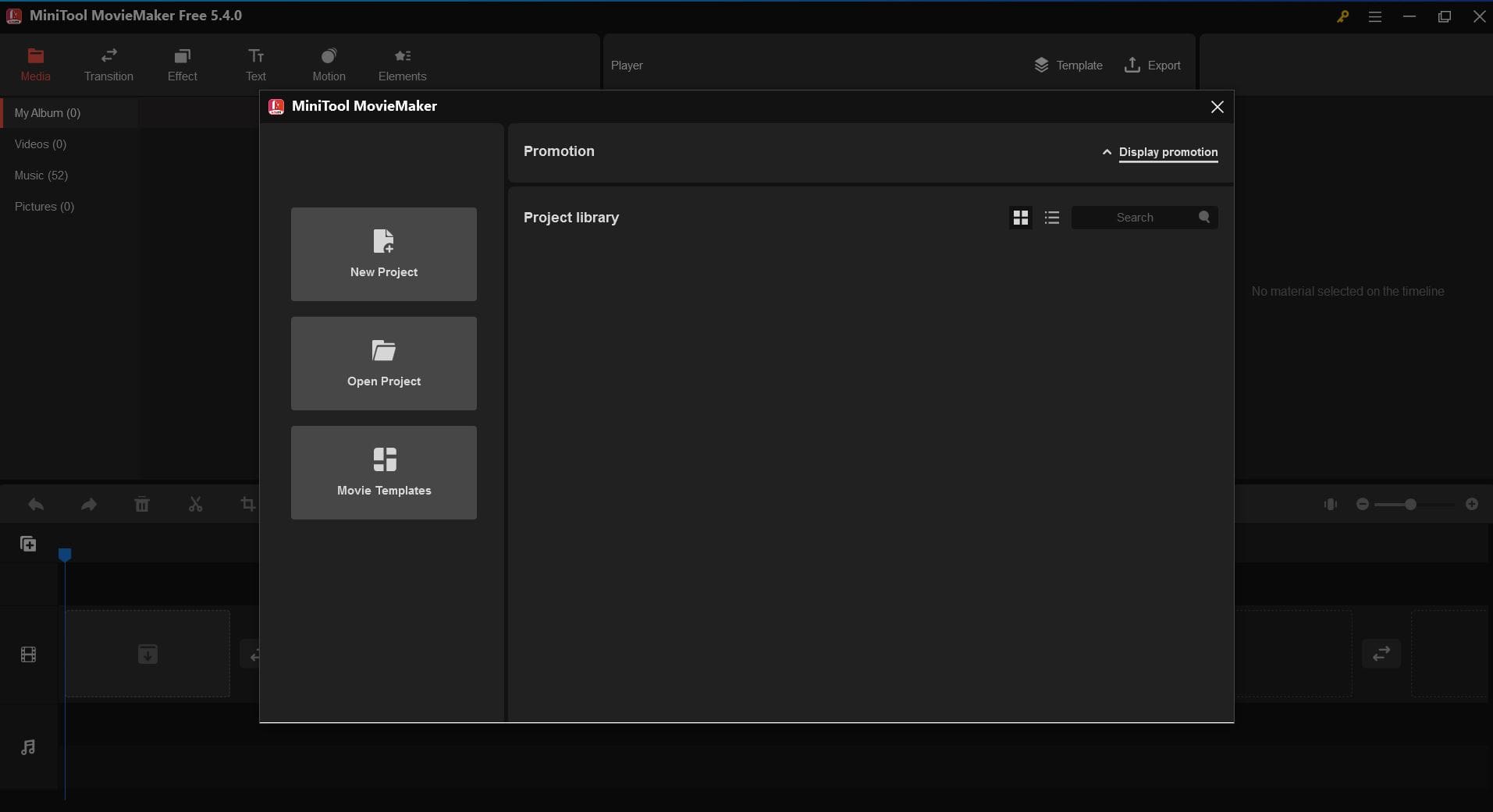Viewport: 1493px width, 812px height.
Task: Open the hamburger menu in title bar
Action: click(x=1375, y=16)
